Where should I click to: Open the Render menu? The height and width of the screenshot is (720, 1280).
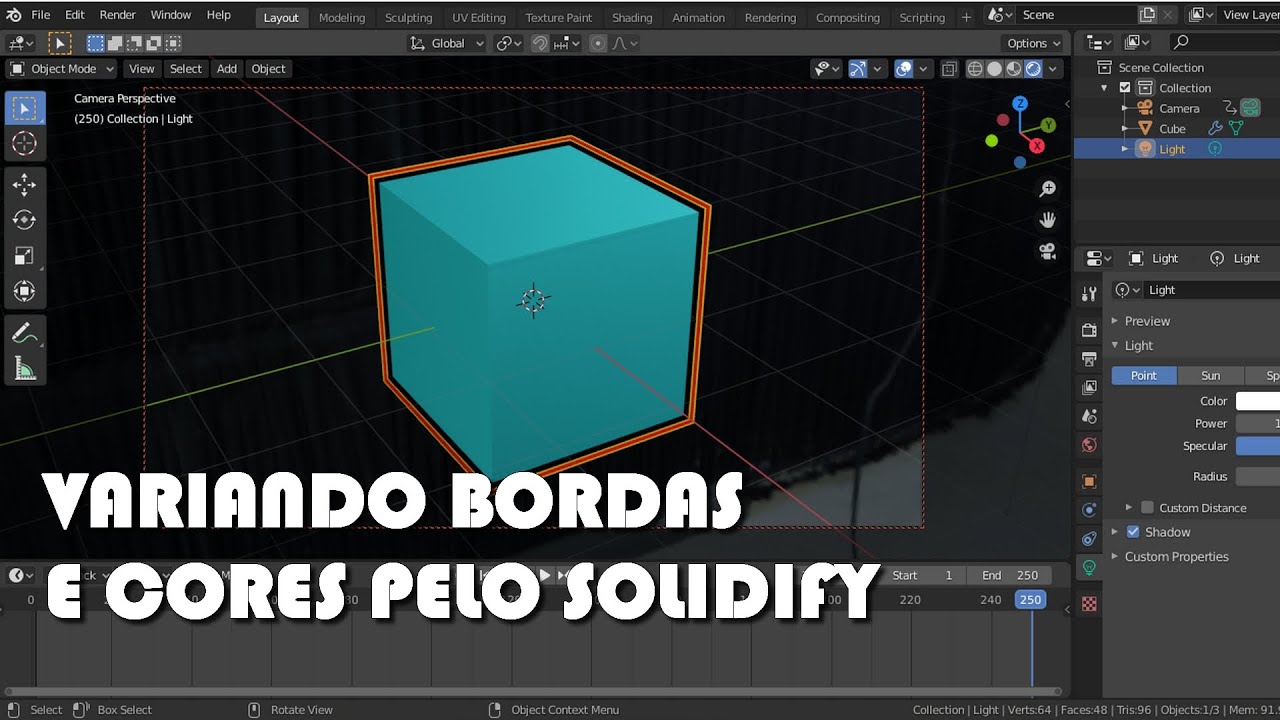click(x=118, y=15)
